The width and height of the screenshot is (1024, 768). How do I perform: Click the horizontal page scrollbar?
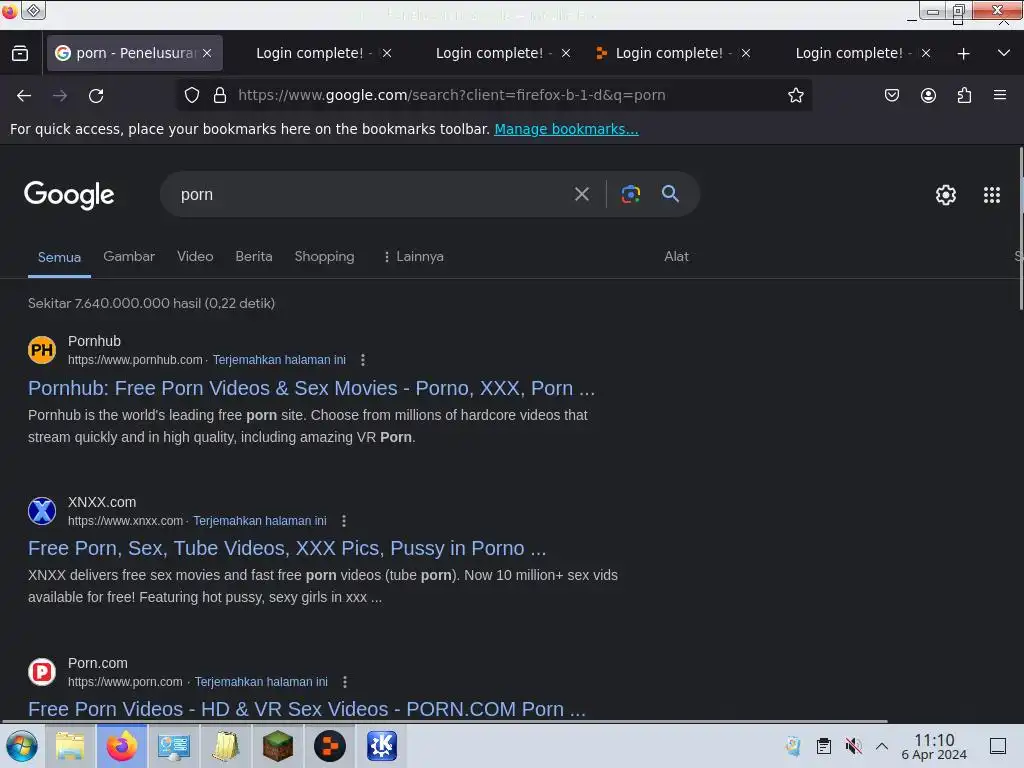444,722
